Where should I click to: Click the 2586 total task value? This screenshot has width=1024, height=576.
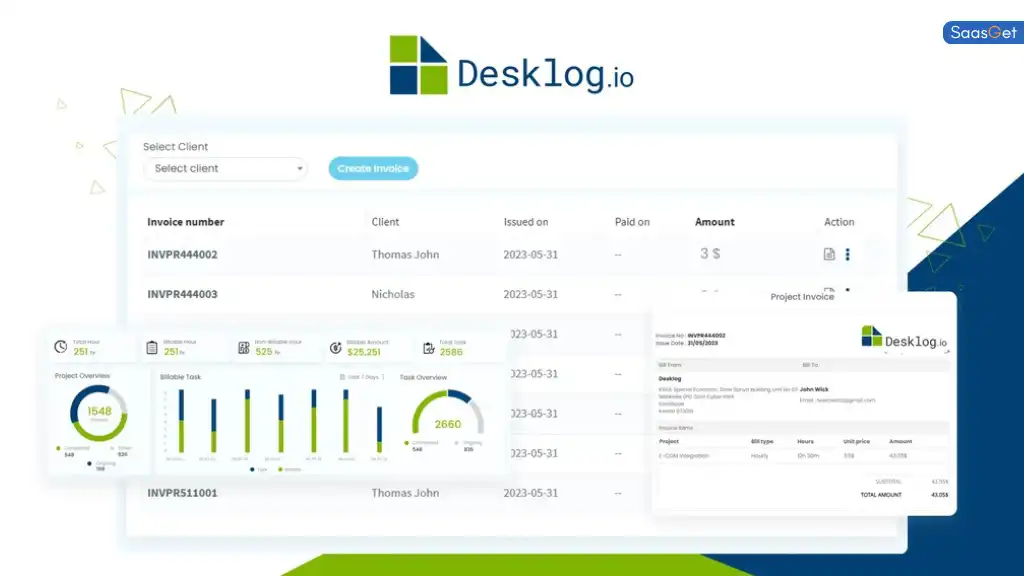pyautogui.click(x=451, y=352)
